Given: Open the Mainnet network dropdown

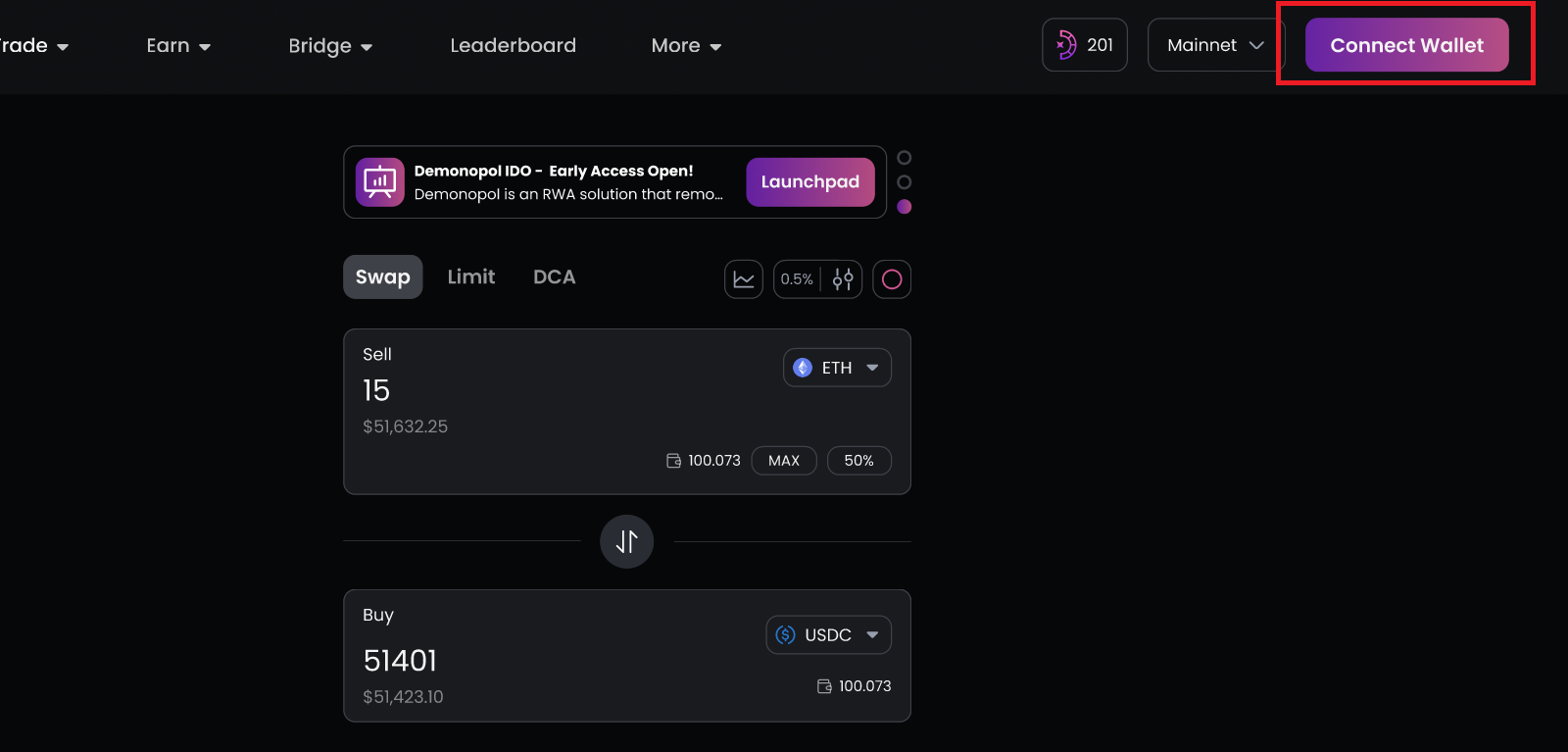Looking at the screenshot, I should [x=1215, y=45].
